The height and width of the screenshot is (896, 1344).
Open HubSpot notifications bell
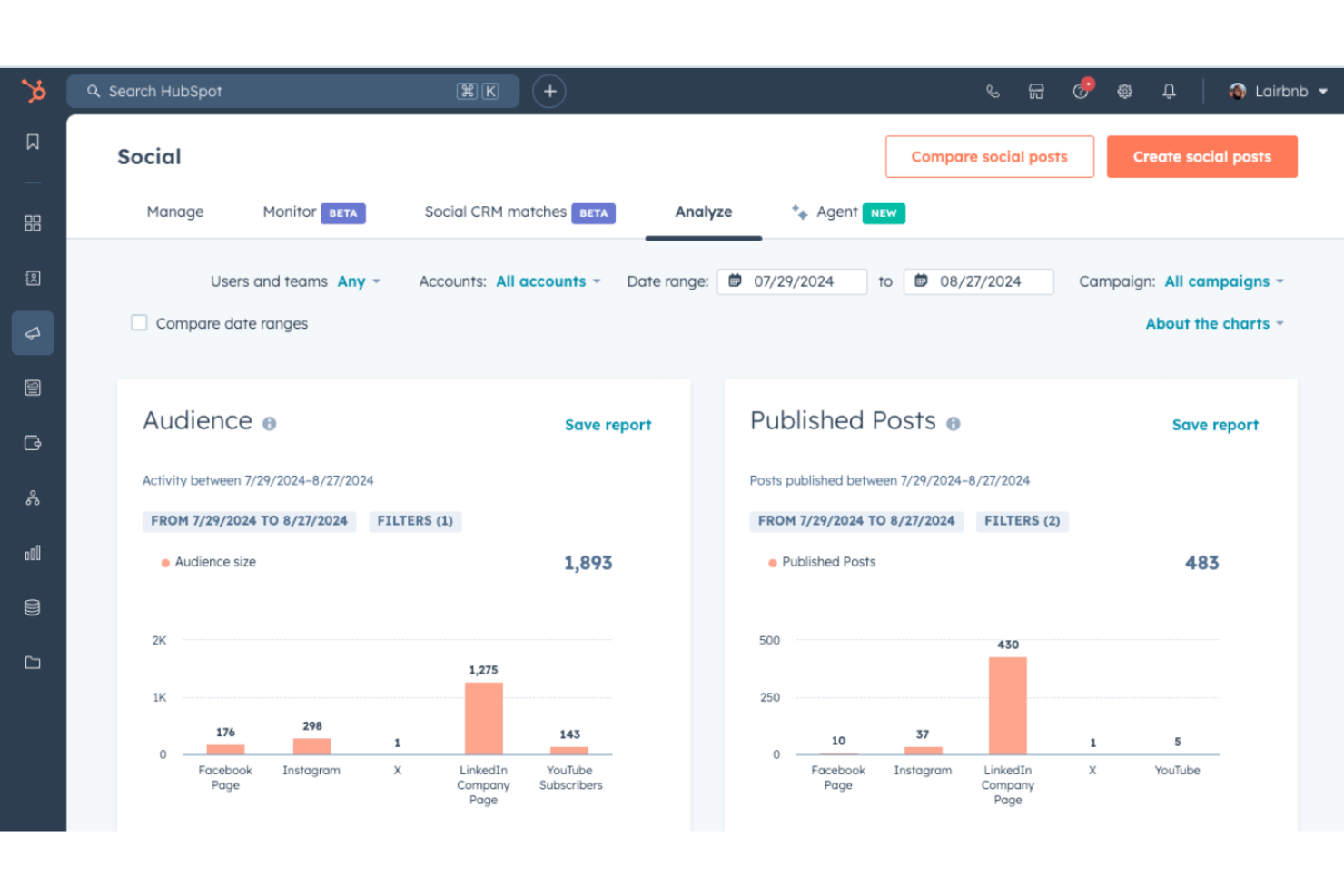click(1169, 91)
